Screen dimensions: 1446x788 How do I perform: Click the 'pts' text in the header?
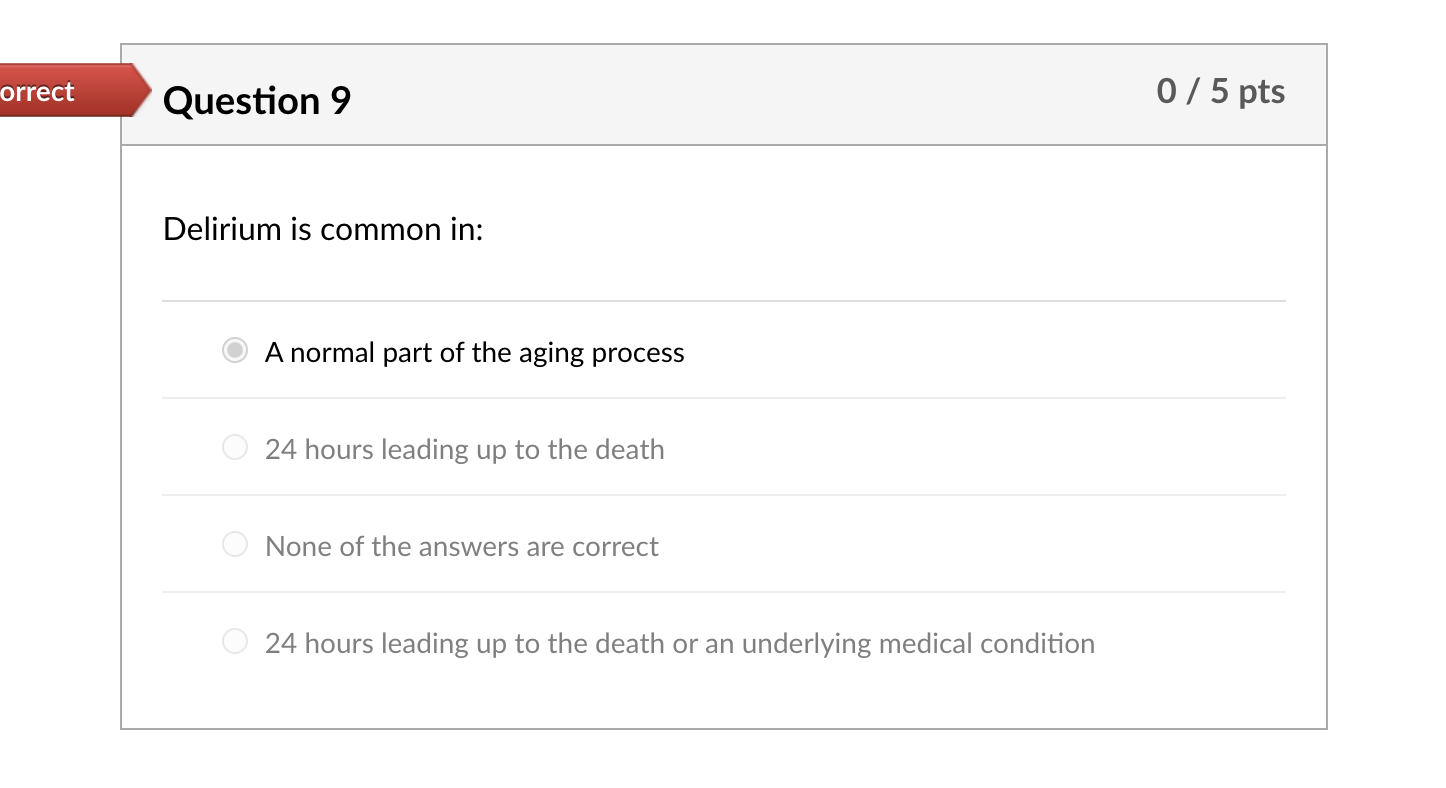1261,91
